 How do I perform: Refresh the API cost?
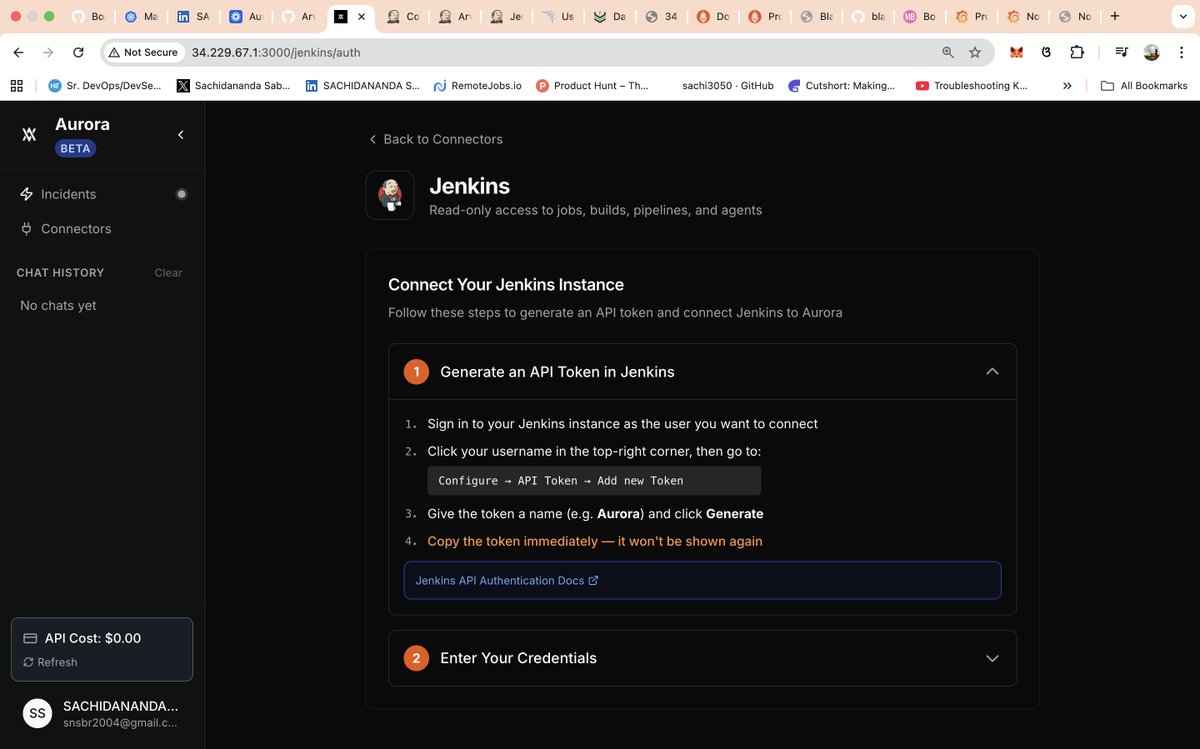pyautogui.click(x=50, y=662)
